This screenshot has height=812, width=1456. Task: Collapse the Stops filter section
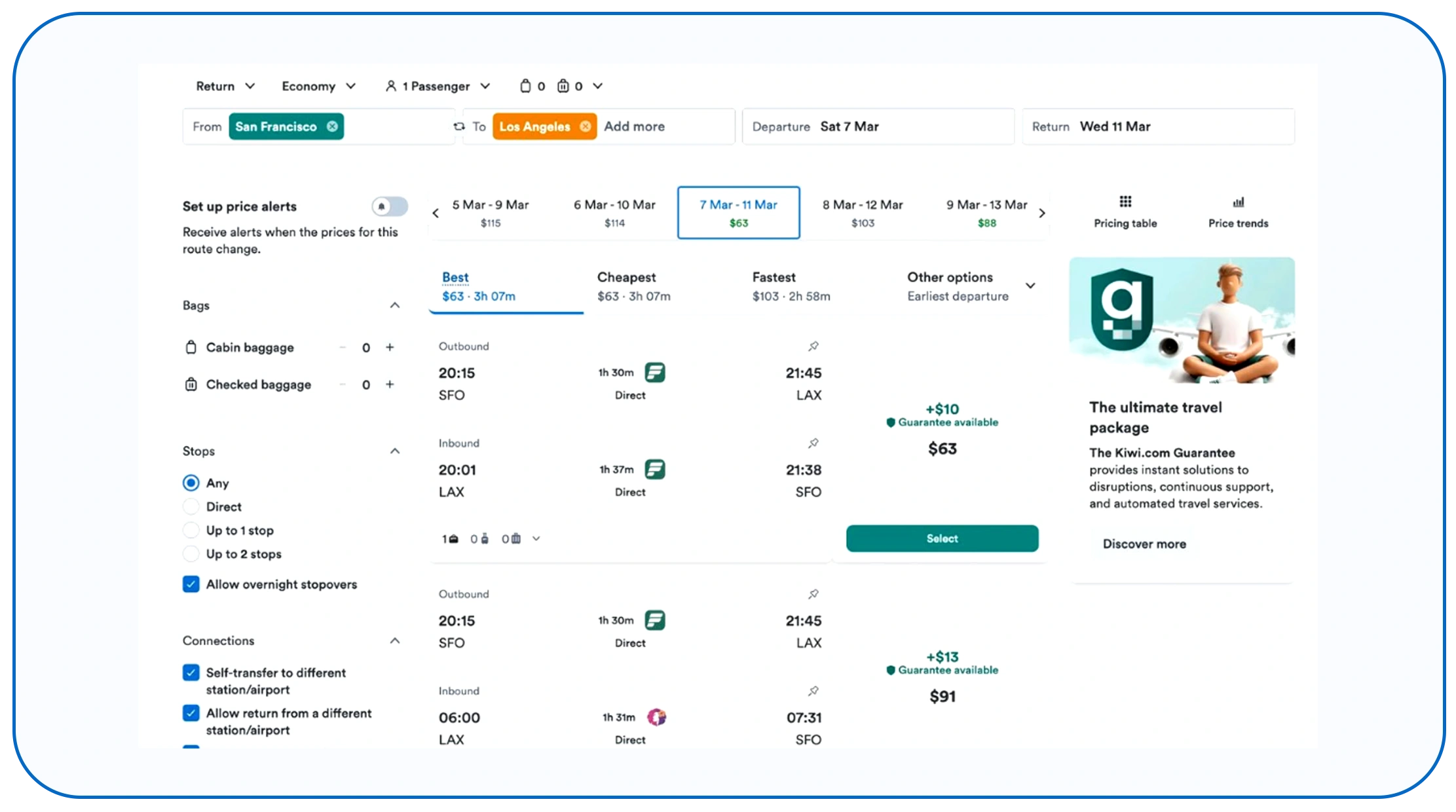click(x=395, y=451)
